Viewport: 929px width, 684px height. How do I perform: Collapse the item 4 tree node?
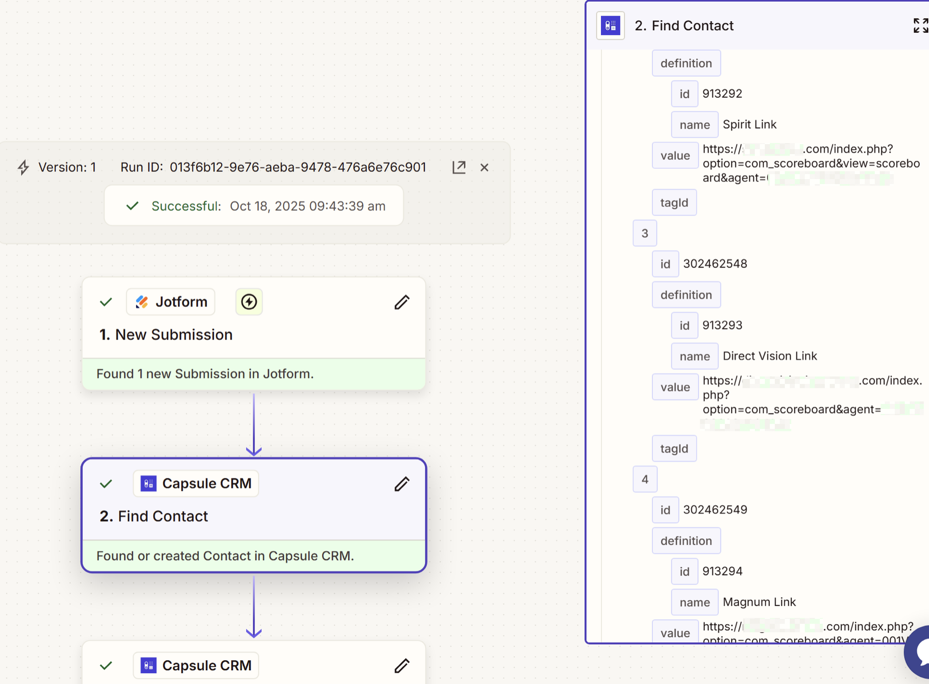click(x=645, y=479)
